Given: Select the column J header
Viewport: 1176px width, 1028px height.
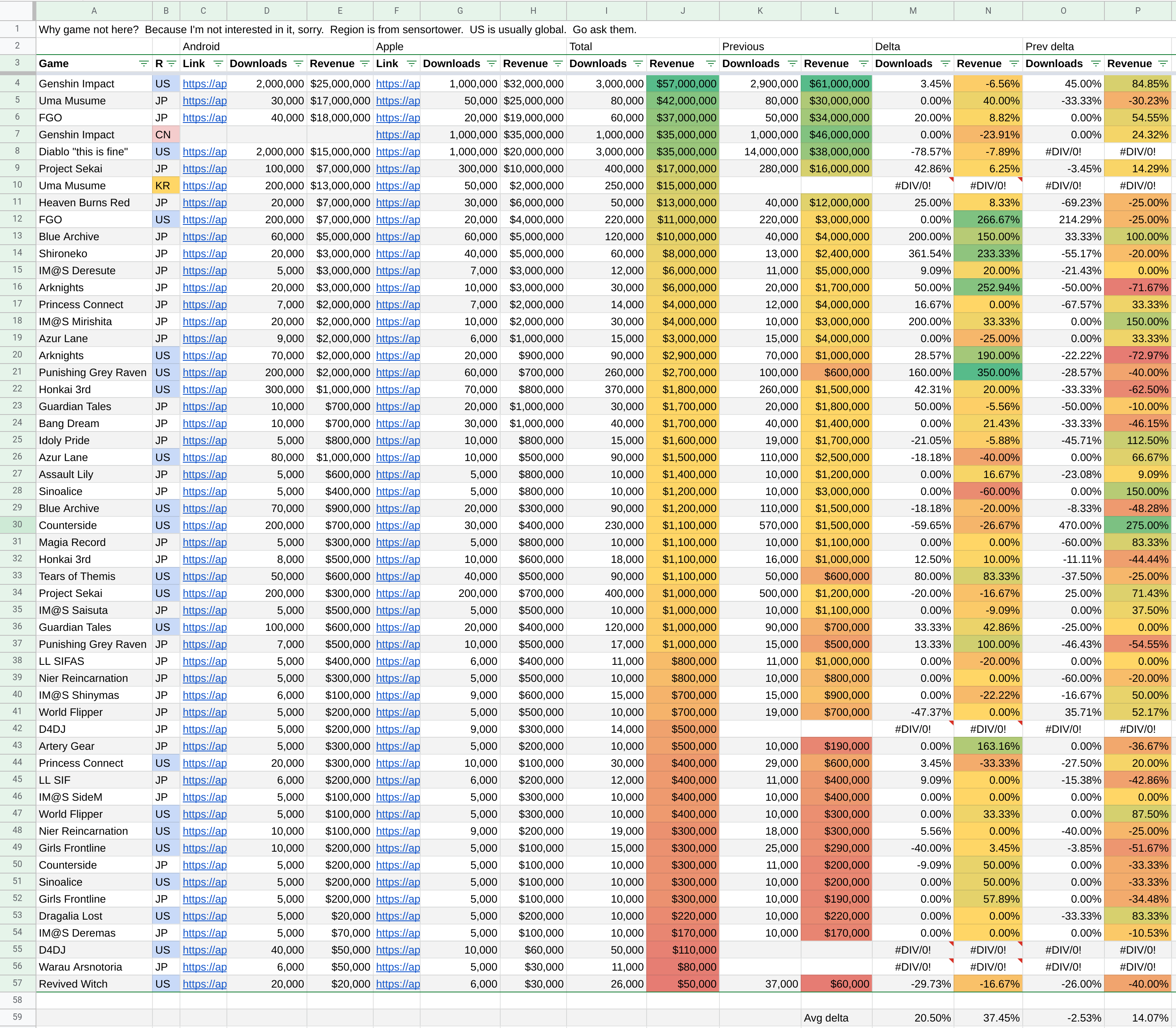Looking at the screenshot, I should pos(683,11).
